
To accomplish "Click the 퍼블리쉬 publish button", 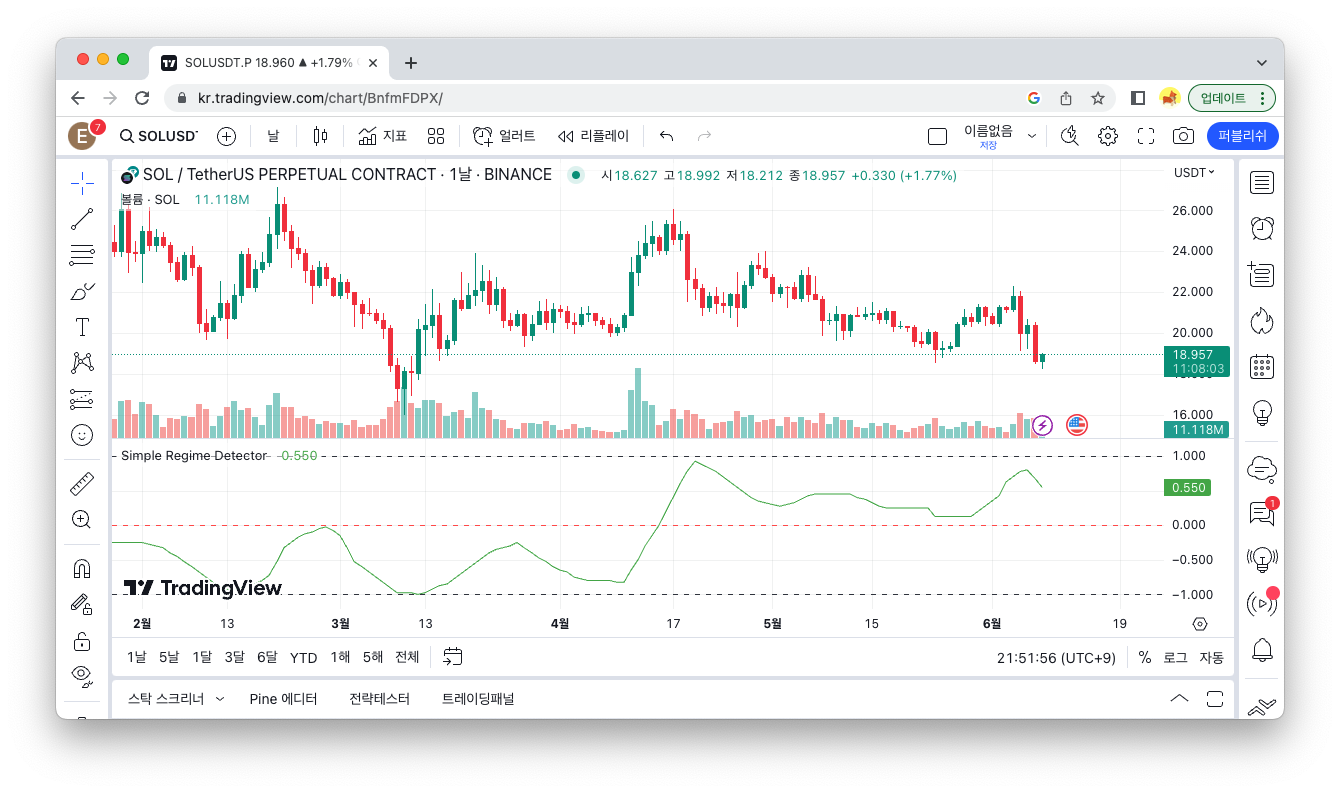I will click(x=1243, y=136).
